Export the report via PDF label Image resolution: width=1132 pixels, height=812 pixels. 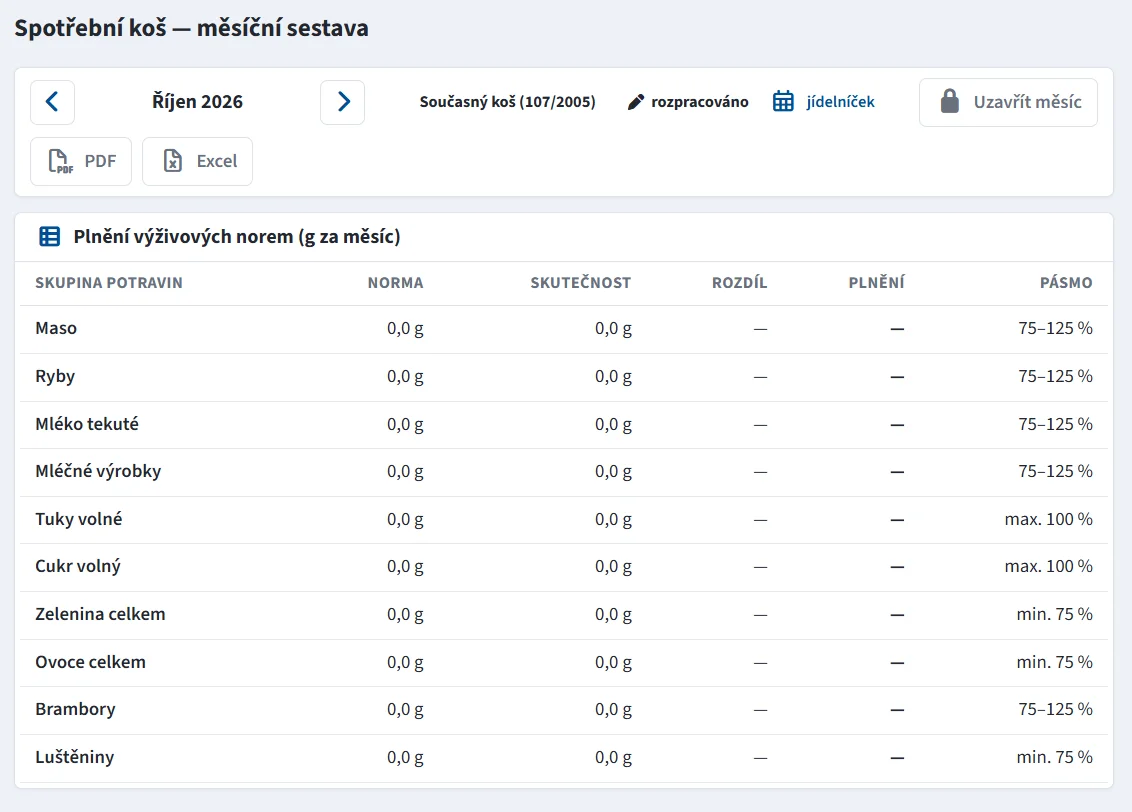tap(100, 161)
